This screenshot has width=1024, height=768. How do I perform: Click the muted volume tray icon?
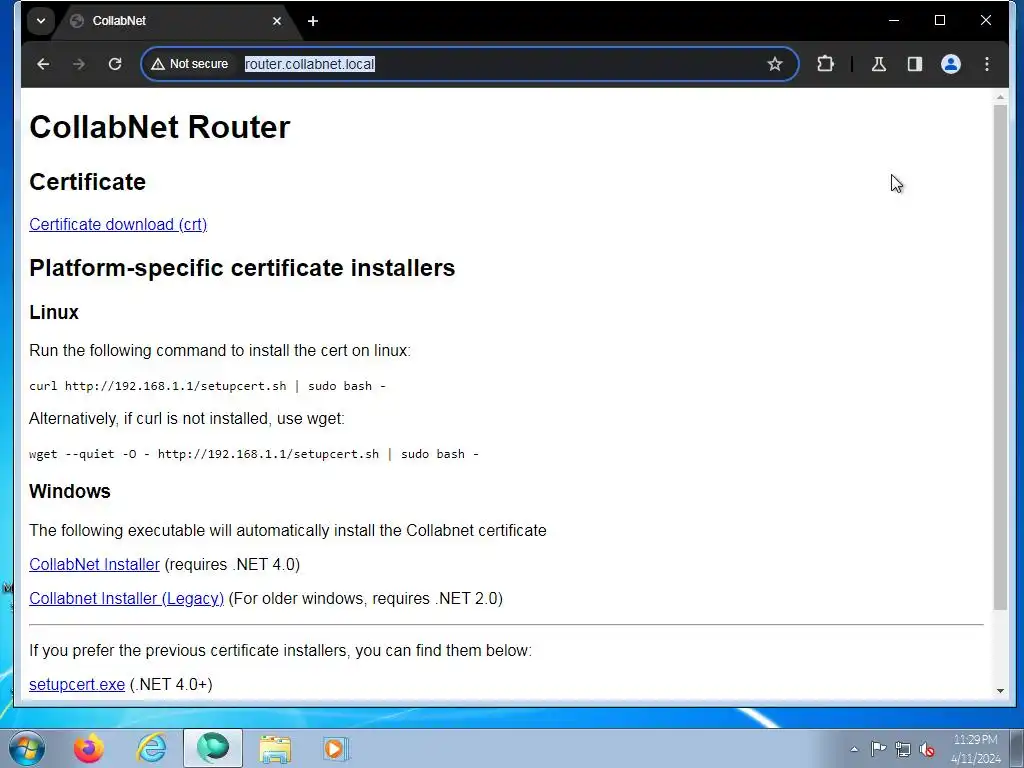pyautogui.click(x=927, y=749)
